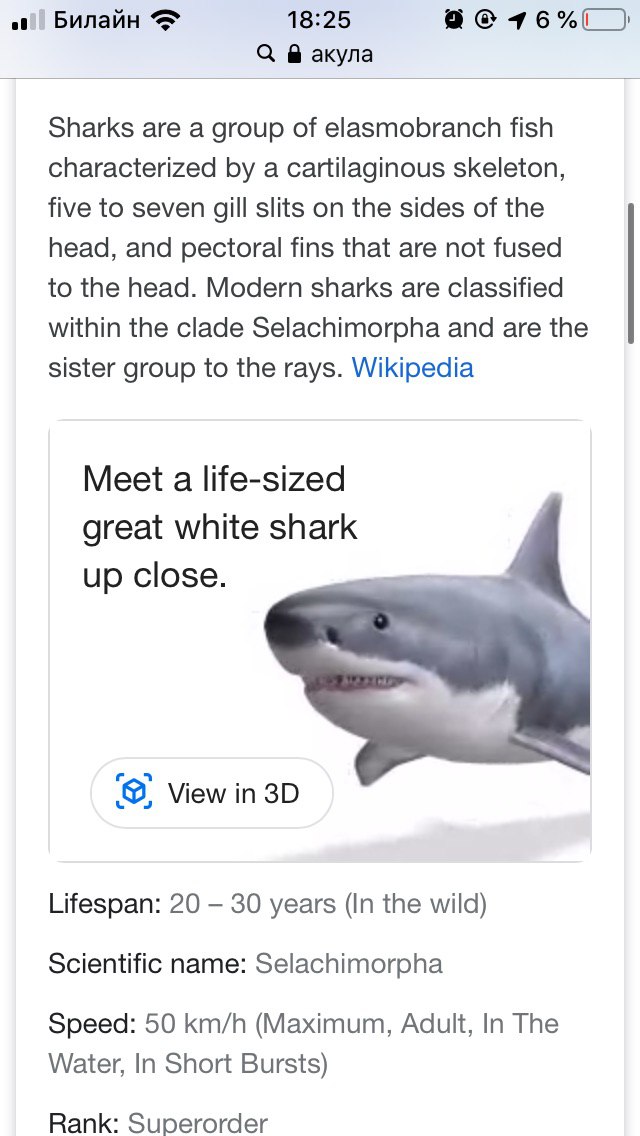Image resolution: width=640 pixels, height=1136 pixels.
Task: Open the Wikipedia link
Action: tap(412, 368)
